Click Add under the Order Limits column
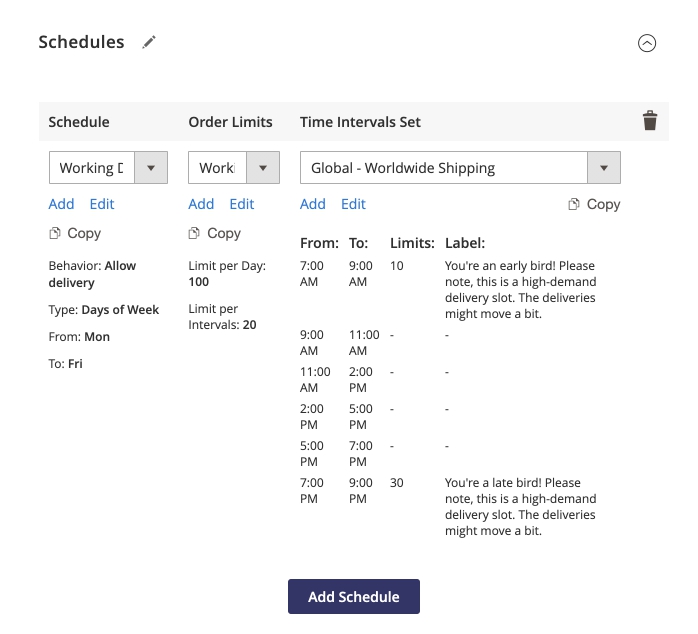Screen dimensions: 698x634 tap(201, 204)
